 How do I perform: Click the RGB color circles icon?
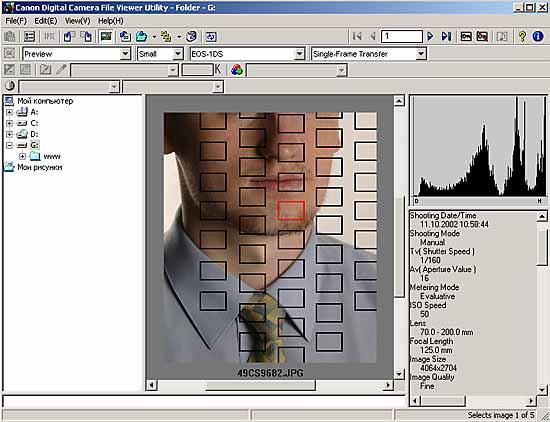pyautogui.click(x=237, y=69)
